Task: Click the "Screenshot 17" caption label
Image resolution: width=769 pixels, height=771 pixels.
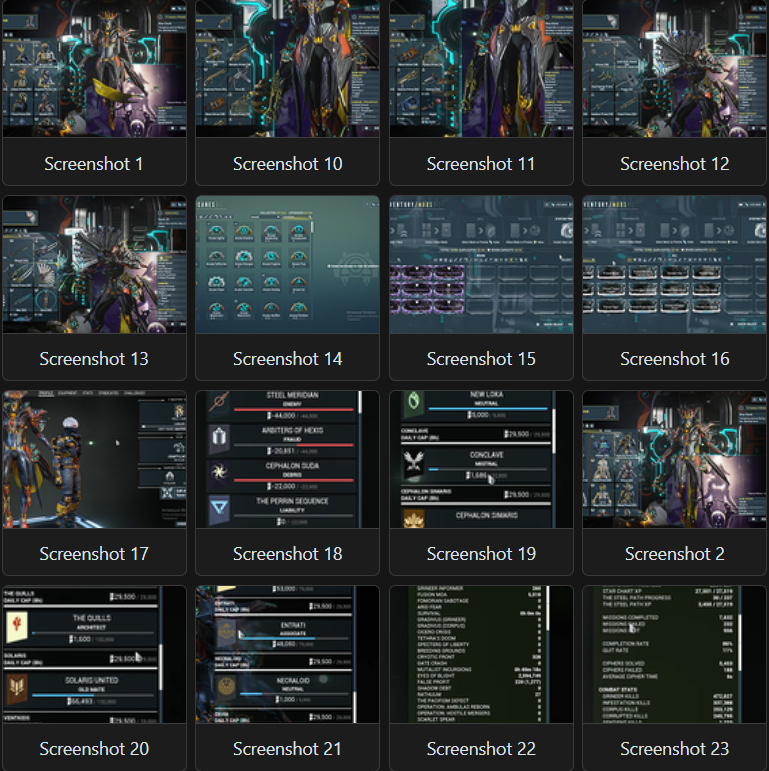Action: (x=94, y=553)
